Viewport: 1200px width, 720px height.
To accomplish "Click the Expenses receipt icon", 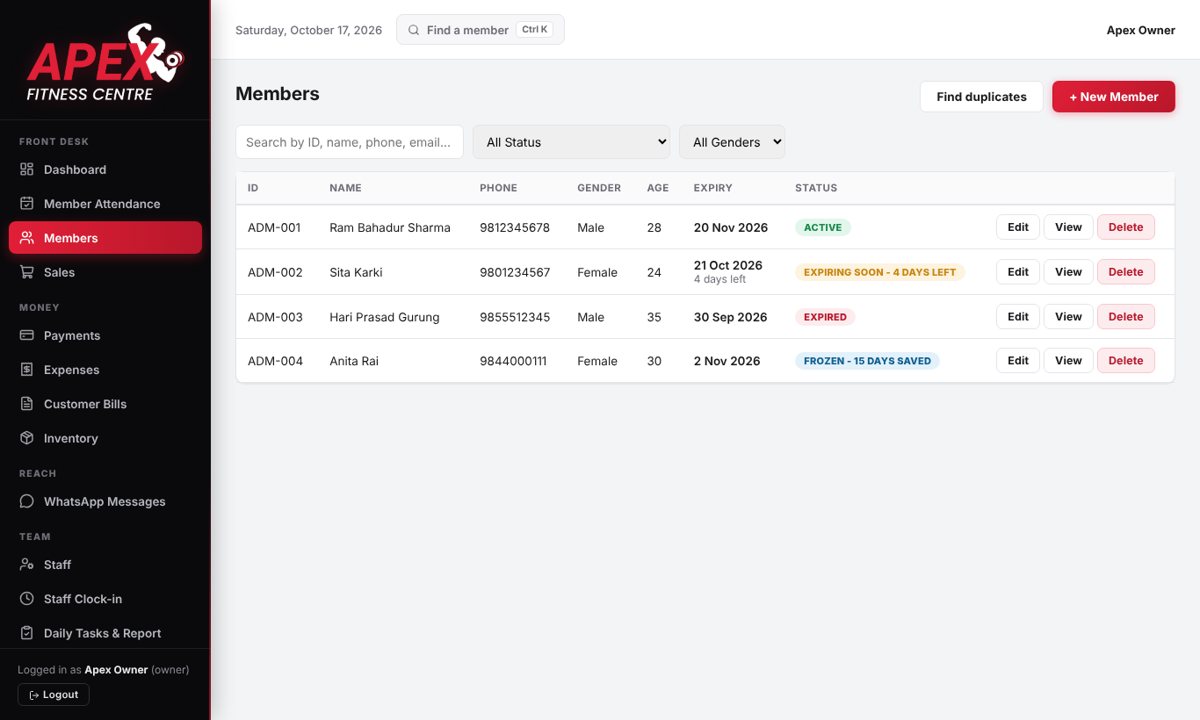I will 27,370.
